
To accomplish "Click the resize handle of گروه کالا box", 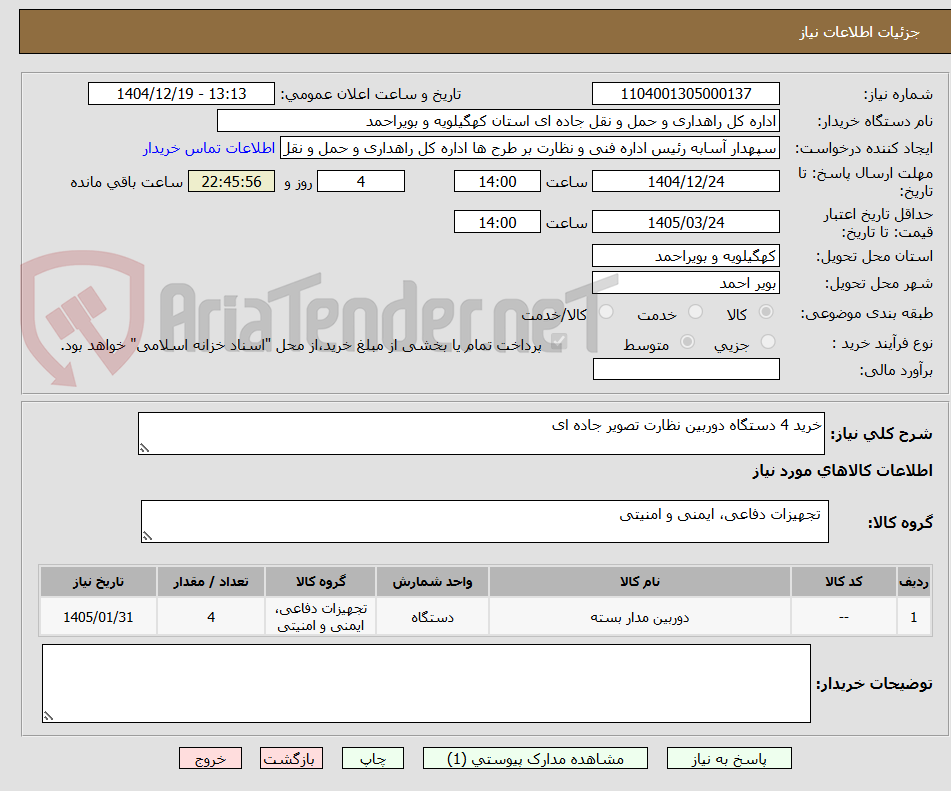I will pos(147,536).
